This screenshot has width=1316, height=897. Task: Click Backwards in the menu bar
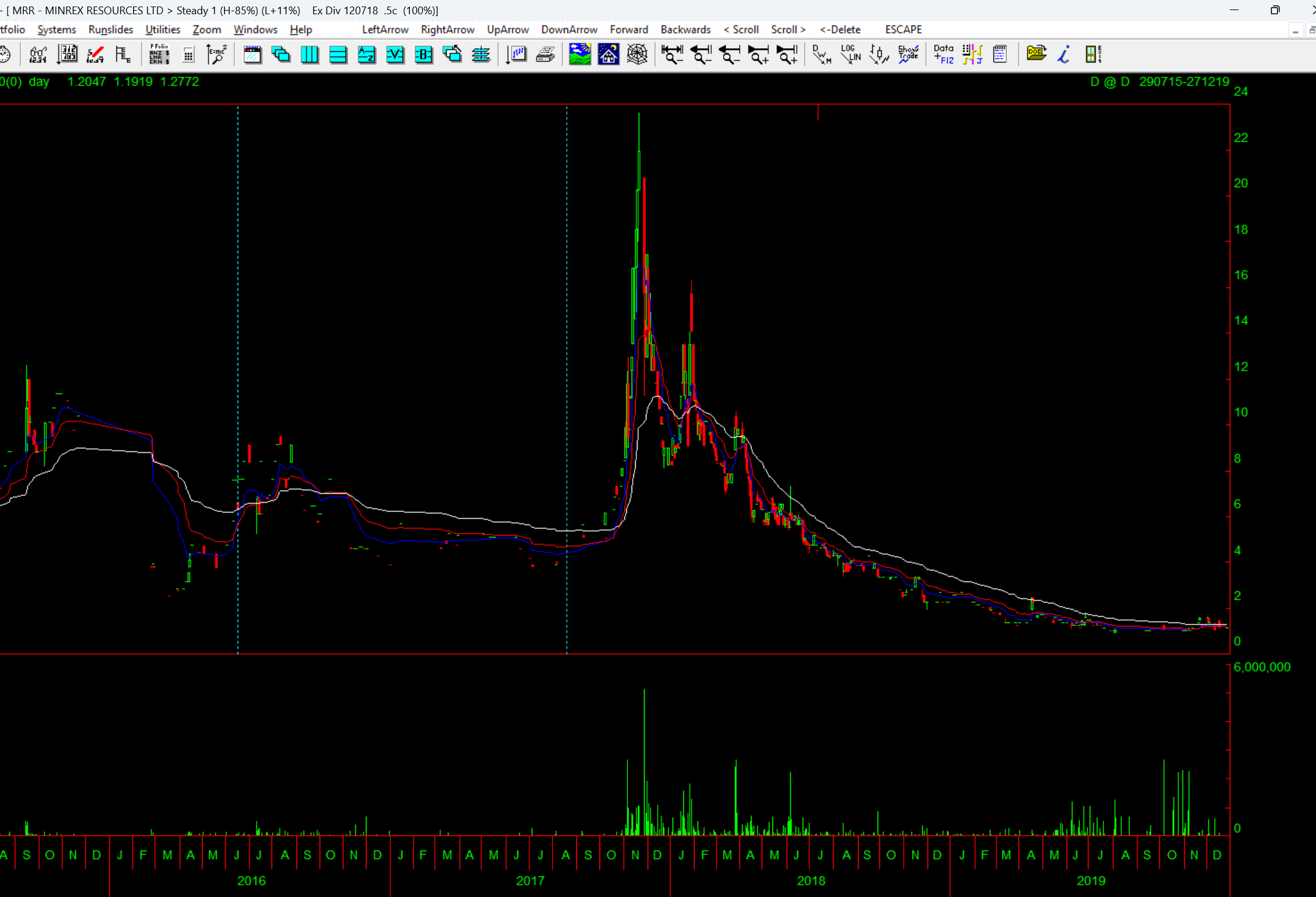pos(686,30)
